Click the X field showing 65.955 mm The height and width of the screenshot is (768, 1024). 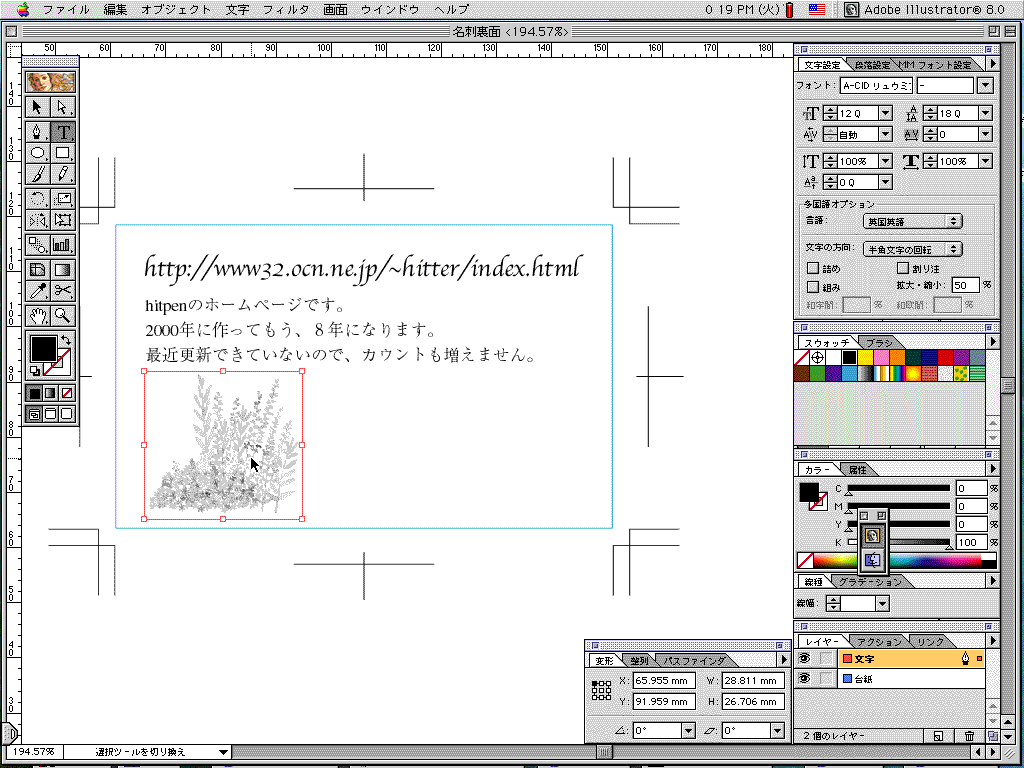coord(664,680)
